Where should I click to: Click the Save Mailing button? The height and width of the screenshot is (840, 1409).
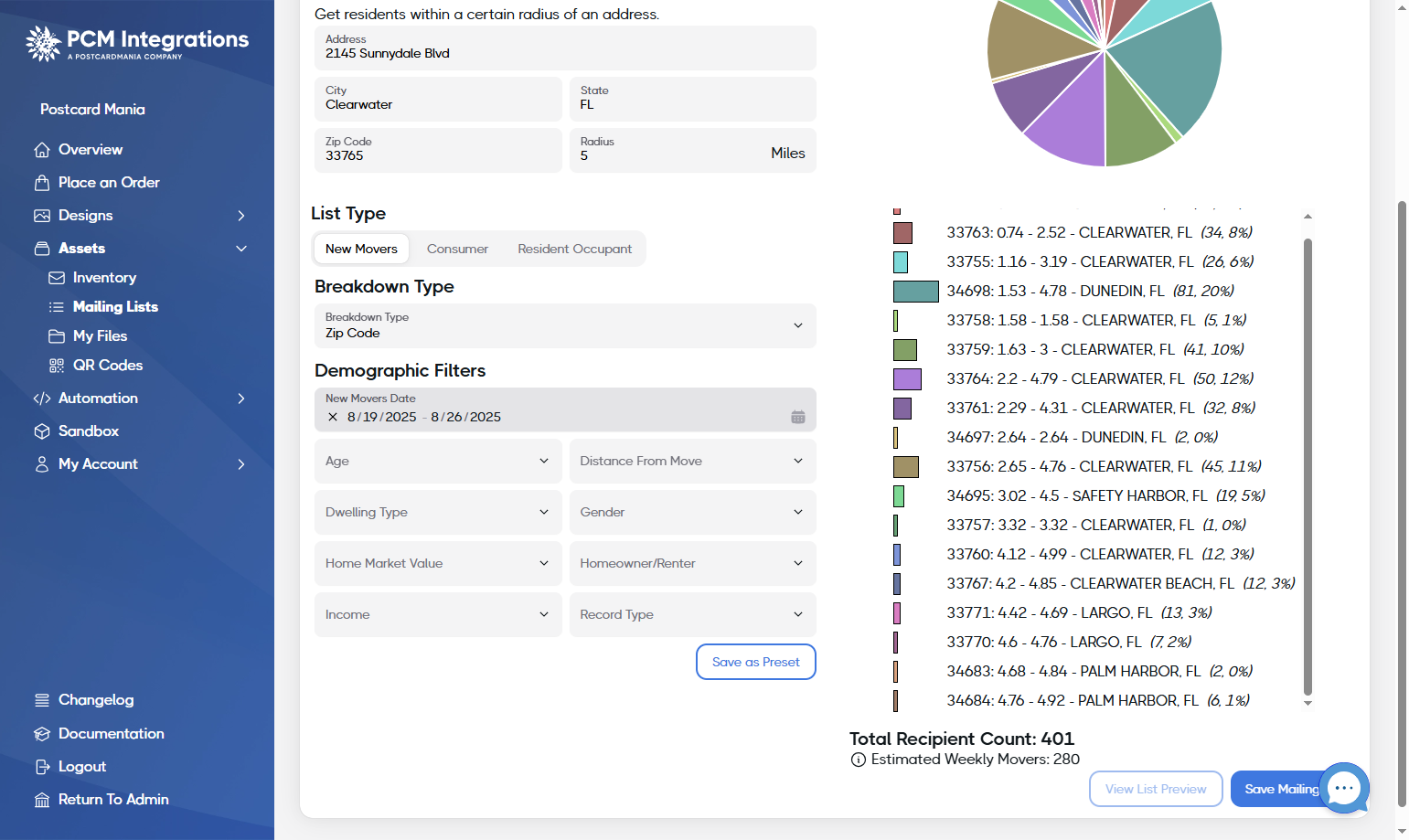pos(1281,789)
